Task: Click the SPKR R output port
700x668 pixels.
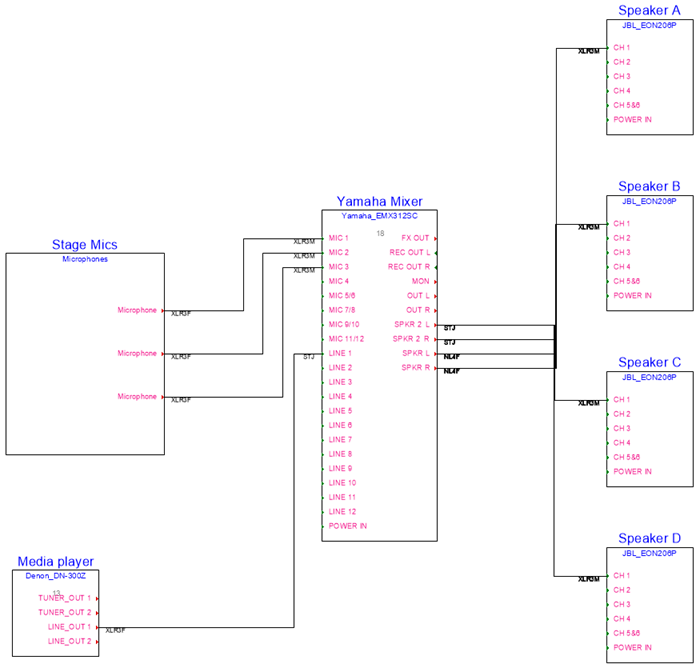Action: pyautogui.click(x=416, y=367)
